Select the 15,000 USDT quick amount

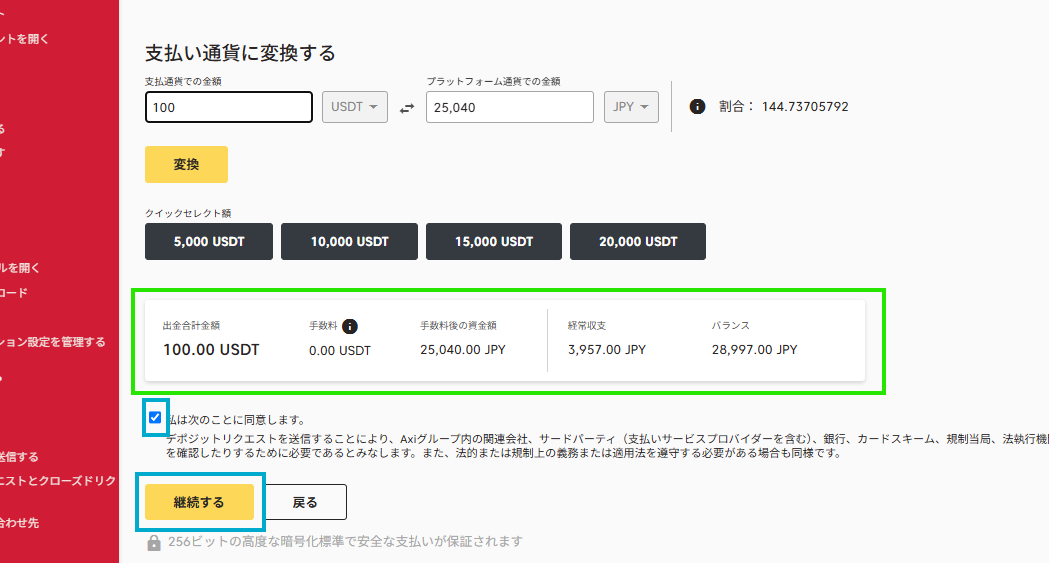pos(494,241)
